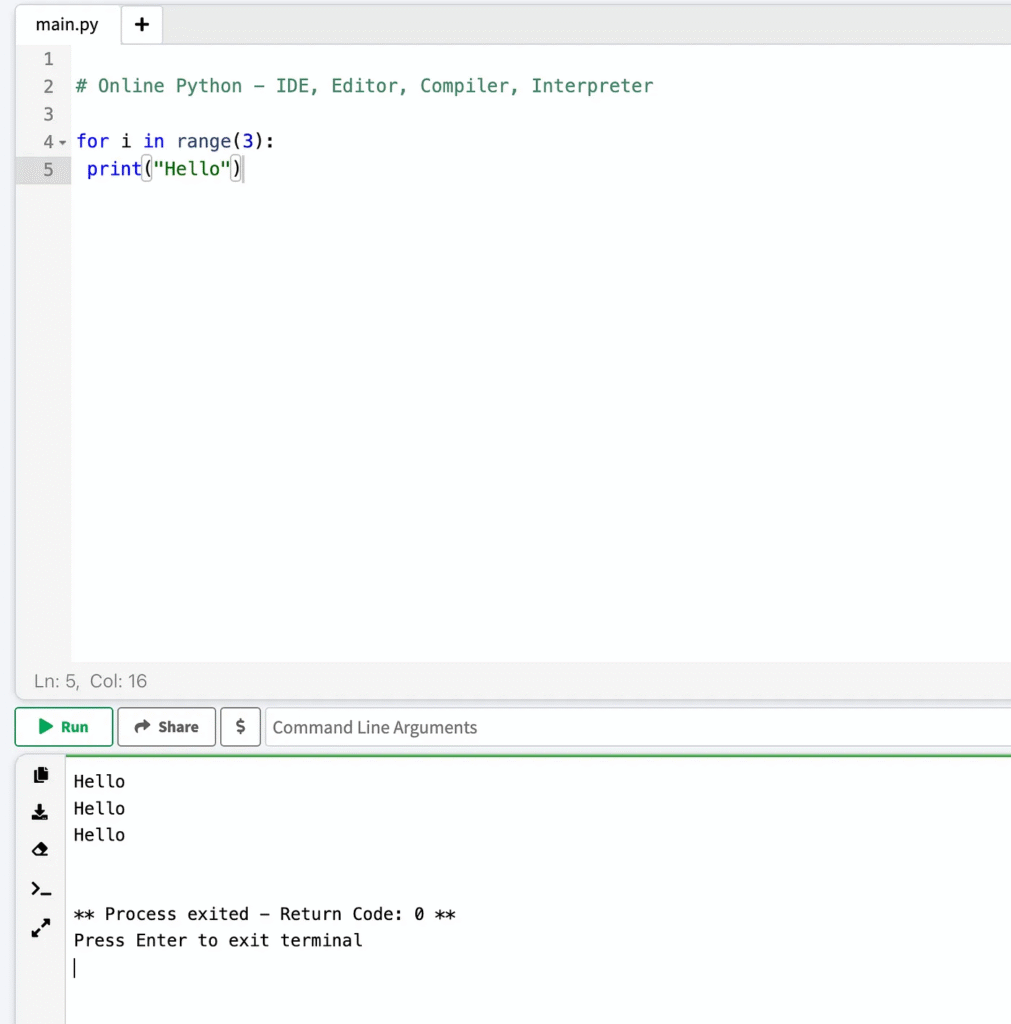Click first Hello output line

pos(99,782)
